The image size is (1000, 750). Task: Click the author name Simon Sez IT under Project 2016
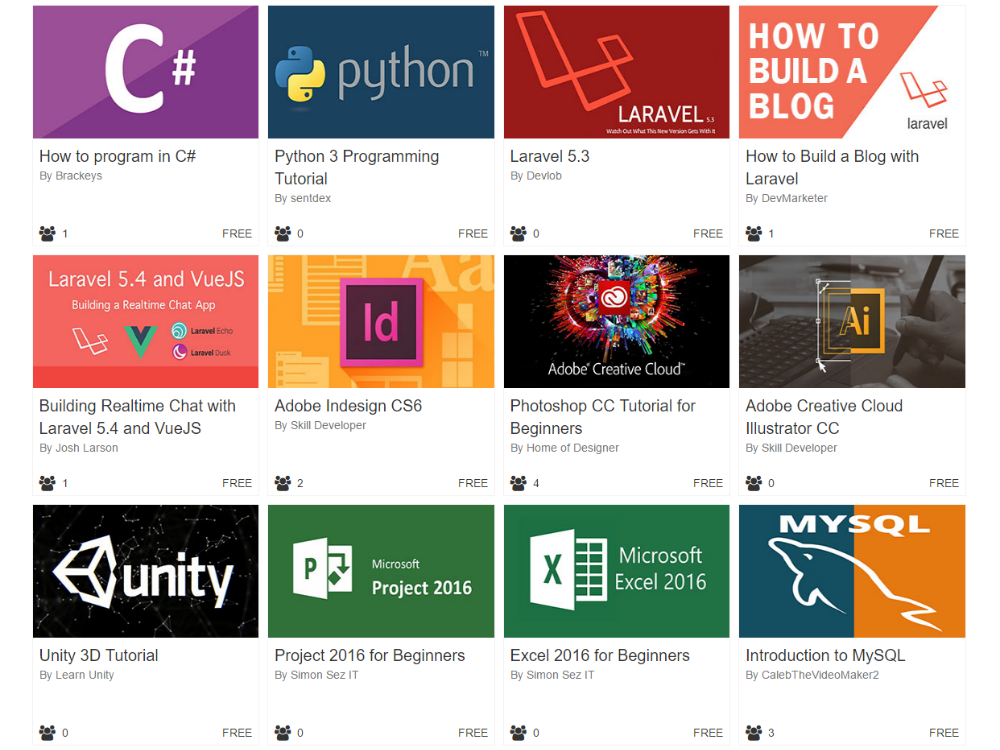324,675
